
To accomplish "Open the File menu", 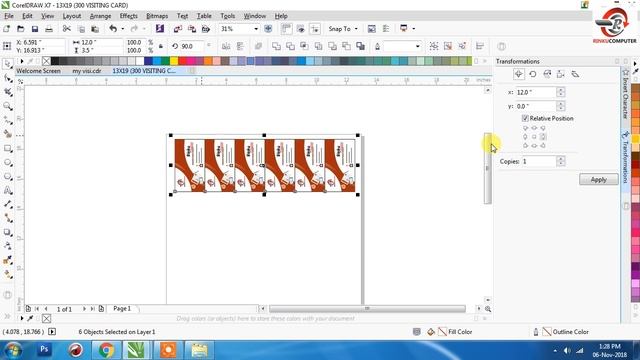I will click(x=9, y=16).
